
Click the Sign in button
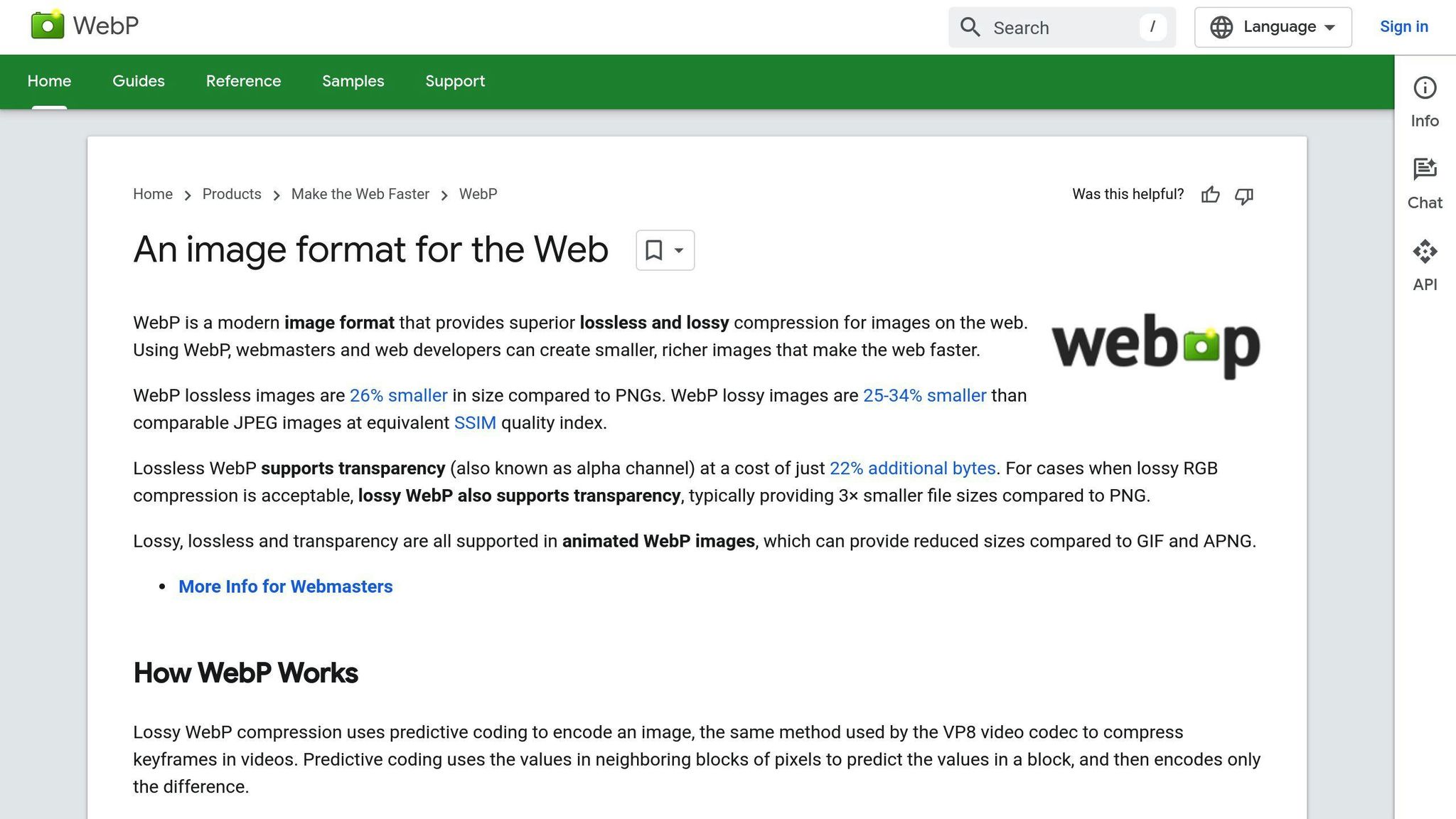pos(1403,26)
